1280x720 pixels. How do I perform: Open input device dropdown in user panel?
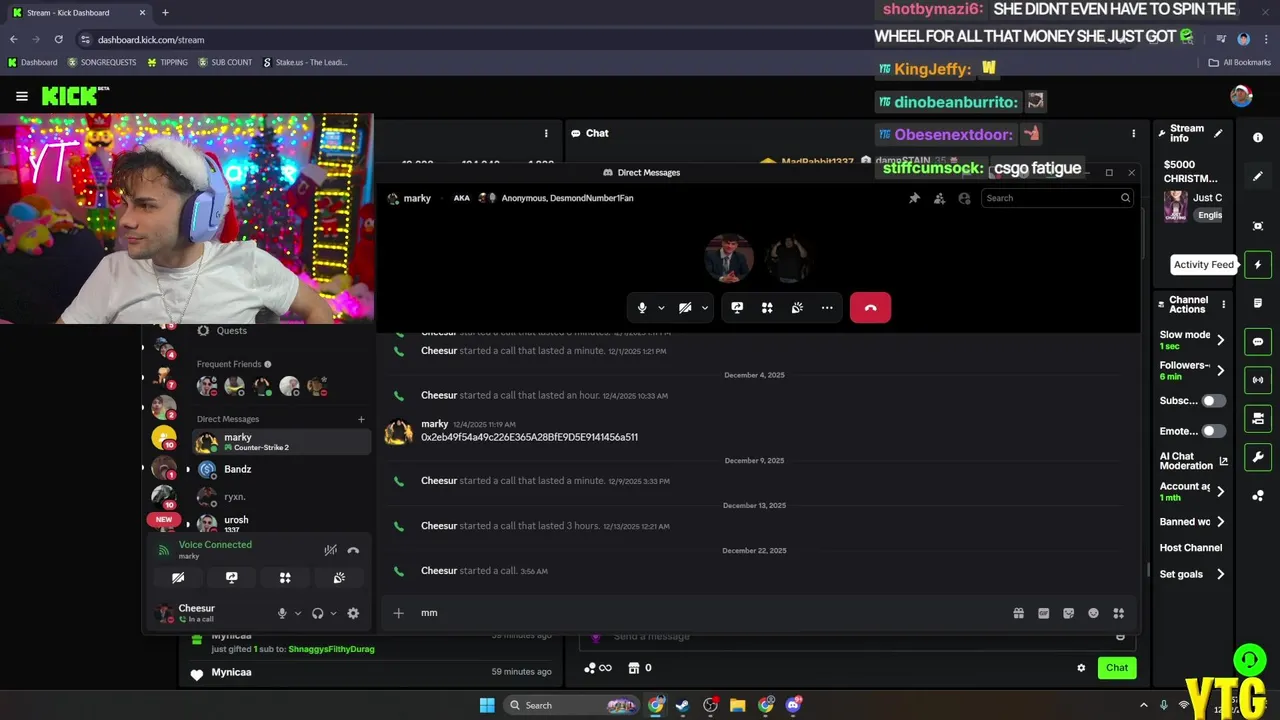pyautogui.click(x=297, y=613)
